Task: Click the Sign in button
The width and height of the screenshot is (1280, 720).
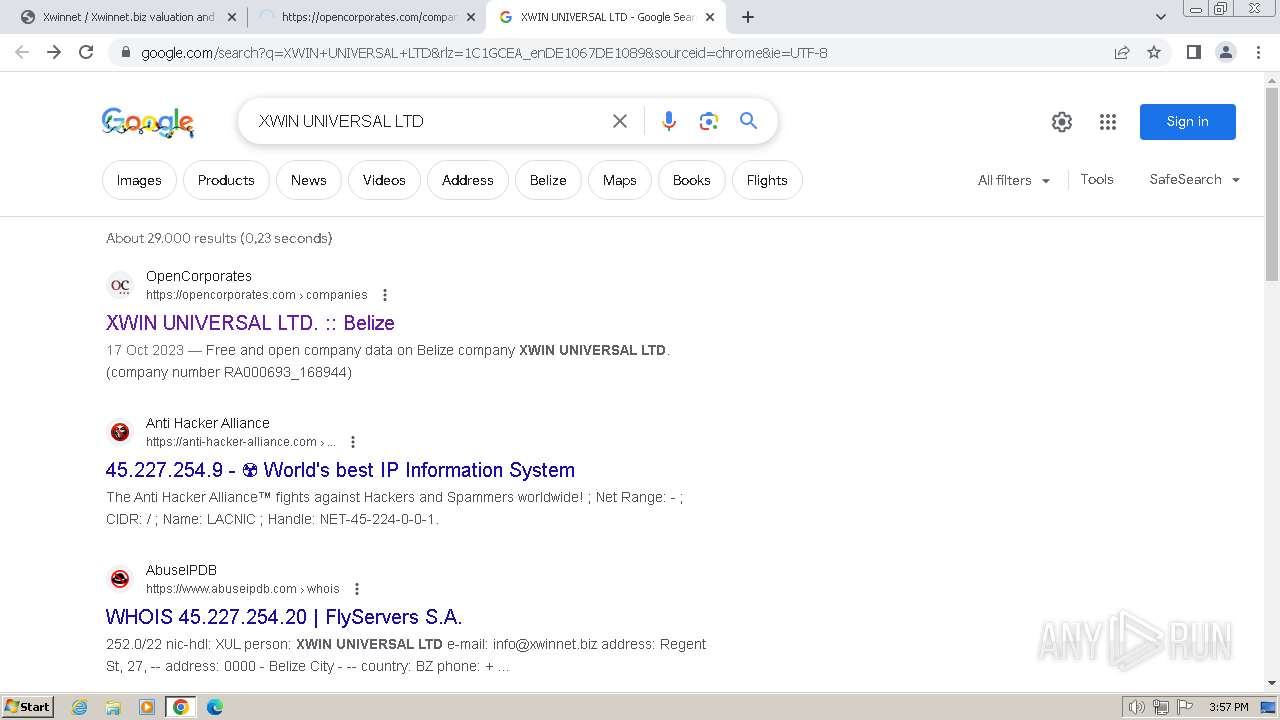Action: coord(1188,121)
